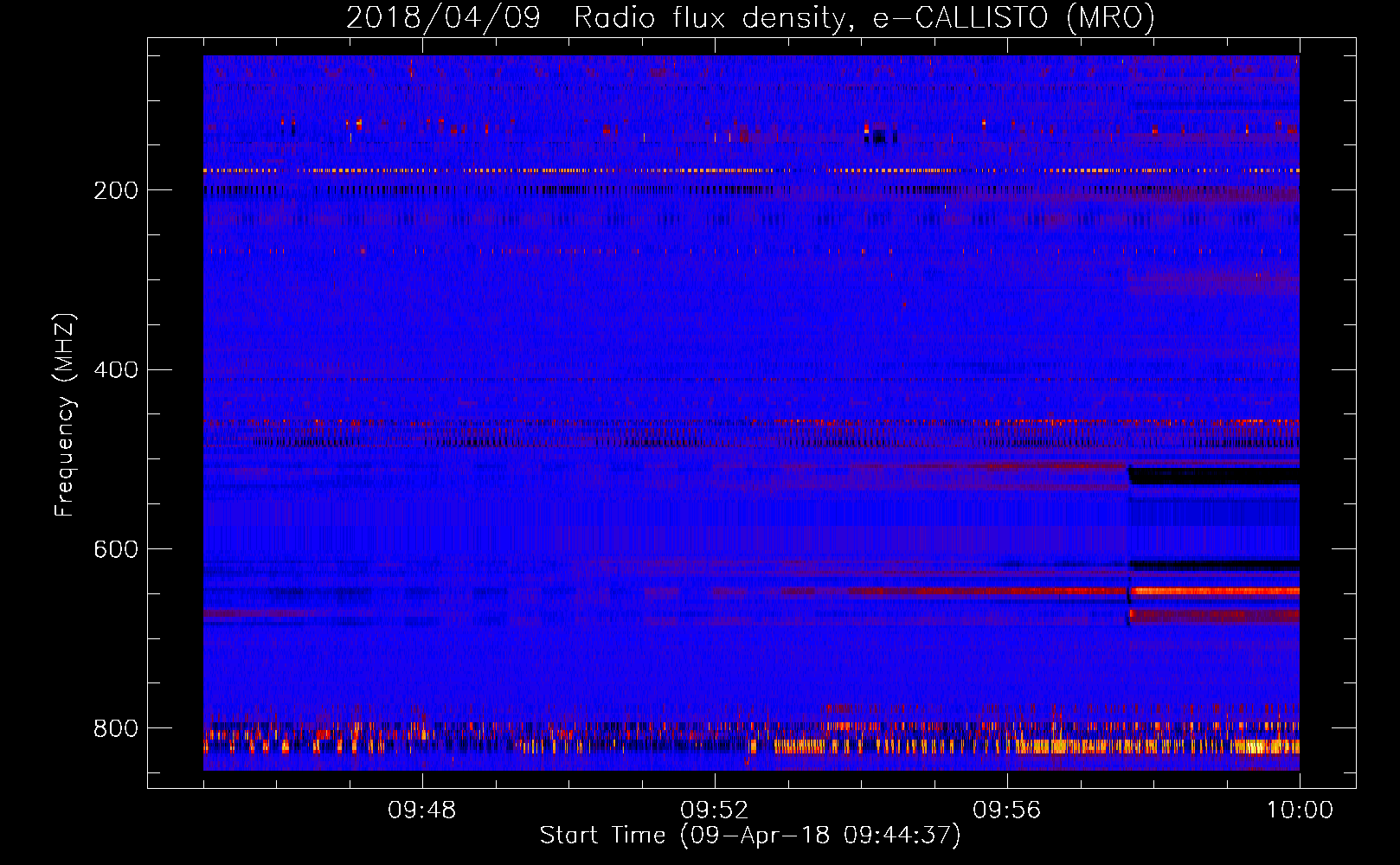Click the 400 frequency tick label
The width and height of the screenshot is (1400, 865).
(x=116, y=369)
